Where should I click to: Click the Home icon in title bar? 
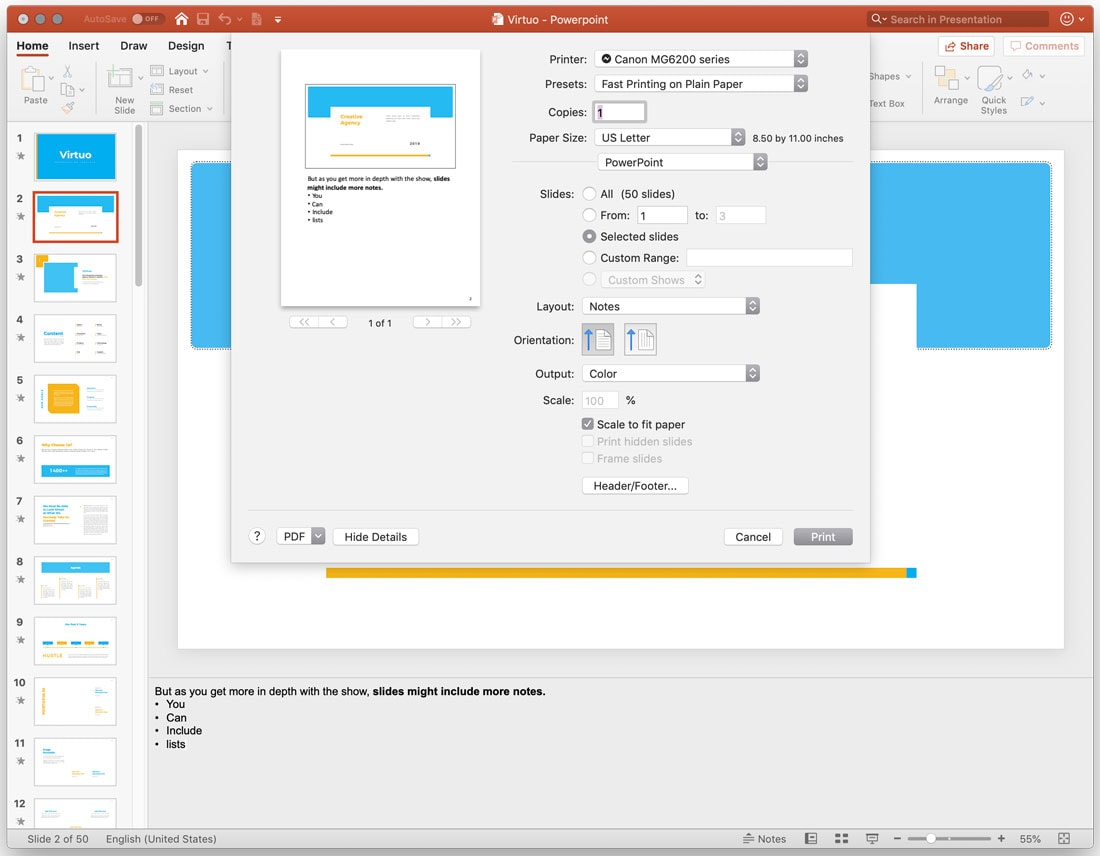click(181, 19)
